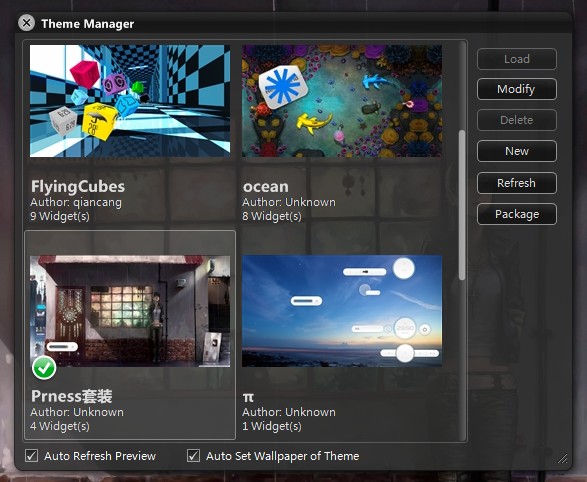Click the Prness套装 theme name
The height and width of the screenshot is (482, 587).
[x=72, y=396]
